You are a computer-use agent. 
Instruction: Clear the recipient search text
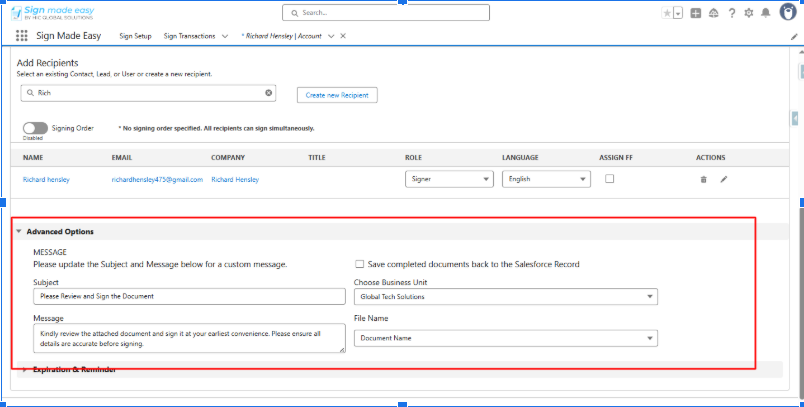click(x=268, y=93)
